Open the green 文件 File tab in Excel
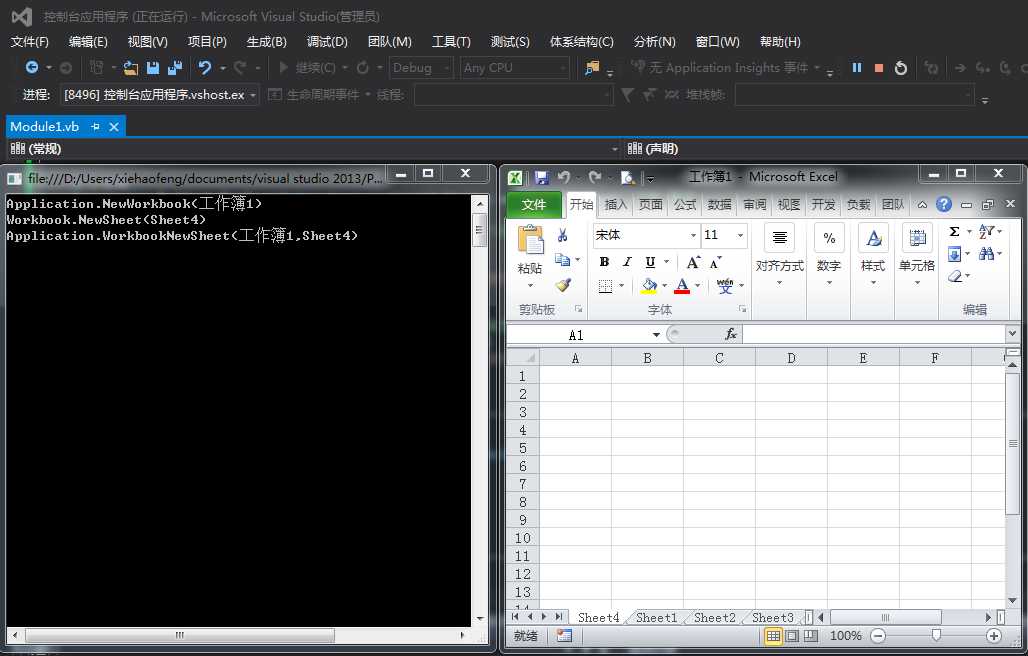Image resolution: width=1028 pixels, height=656 pixels. (534, 204)
